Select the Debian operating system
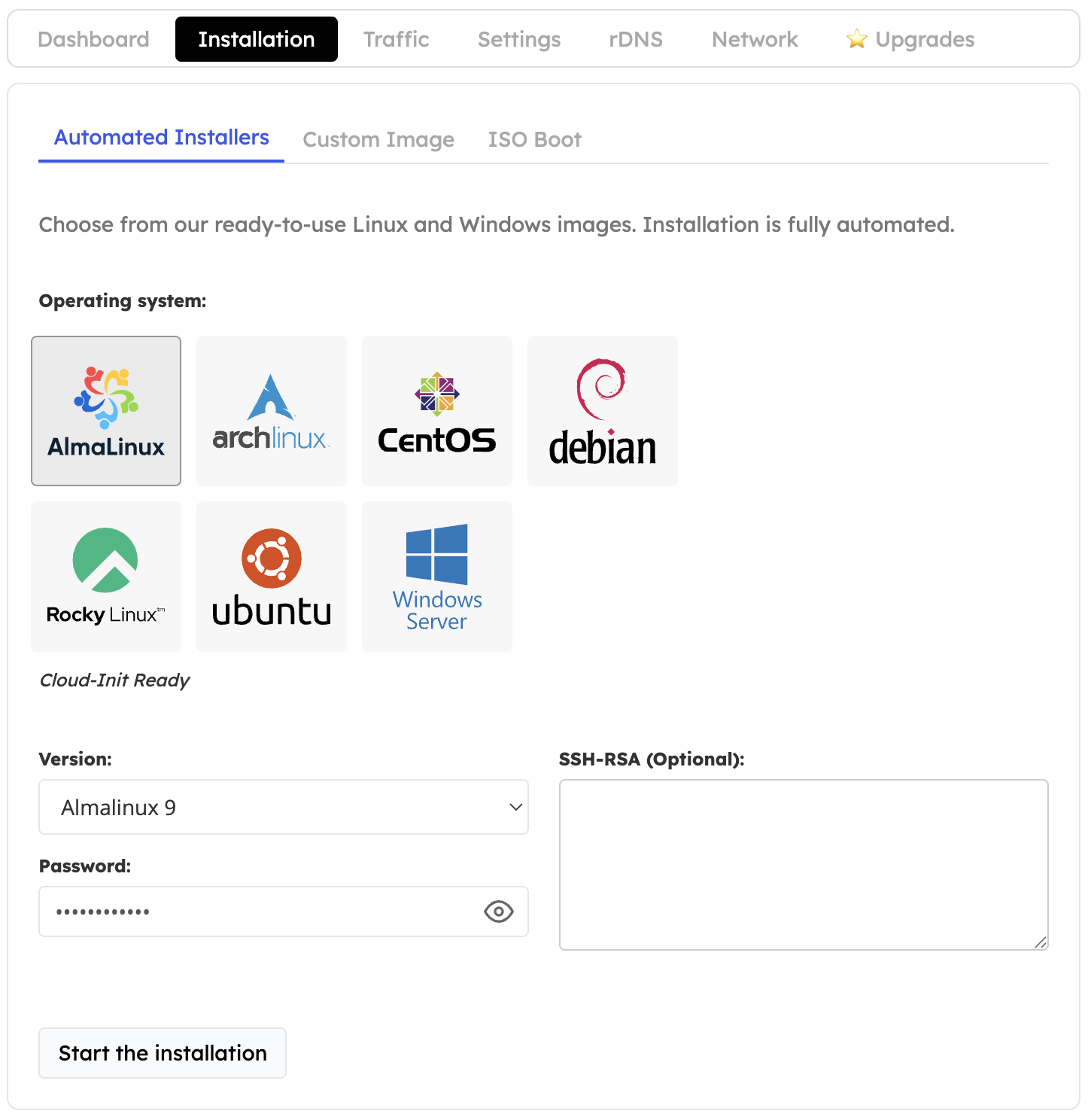Screen dimensions: 1088x1120 pyautogui.click(x=602, y=410)
